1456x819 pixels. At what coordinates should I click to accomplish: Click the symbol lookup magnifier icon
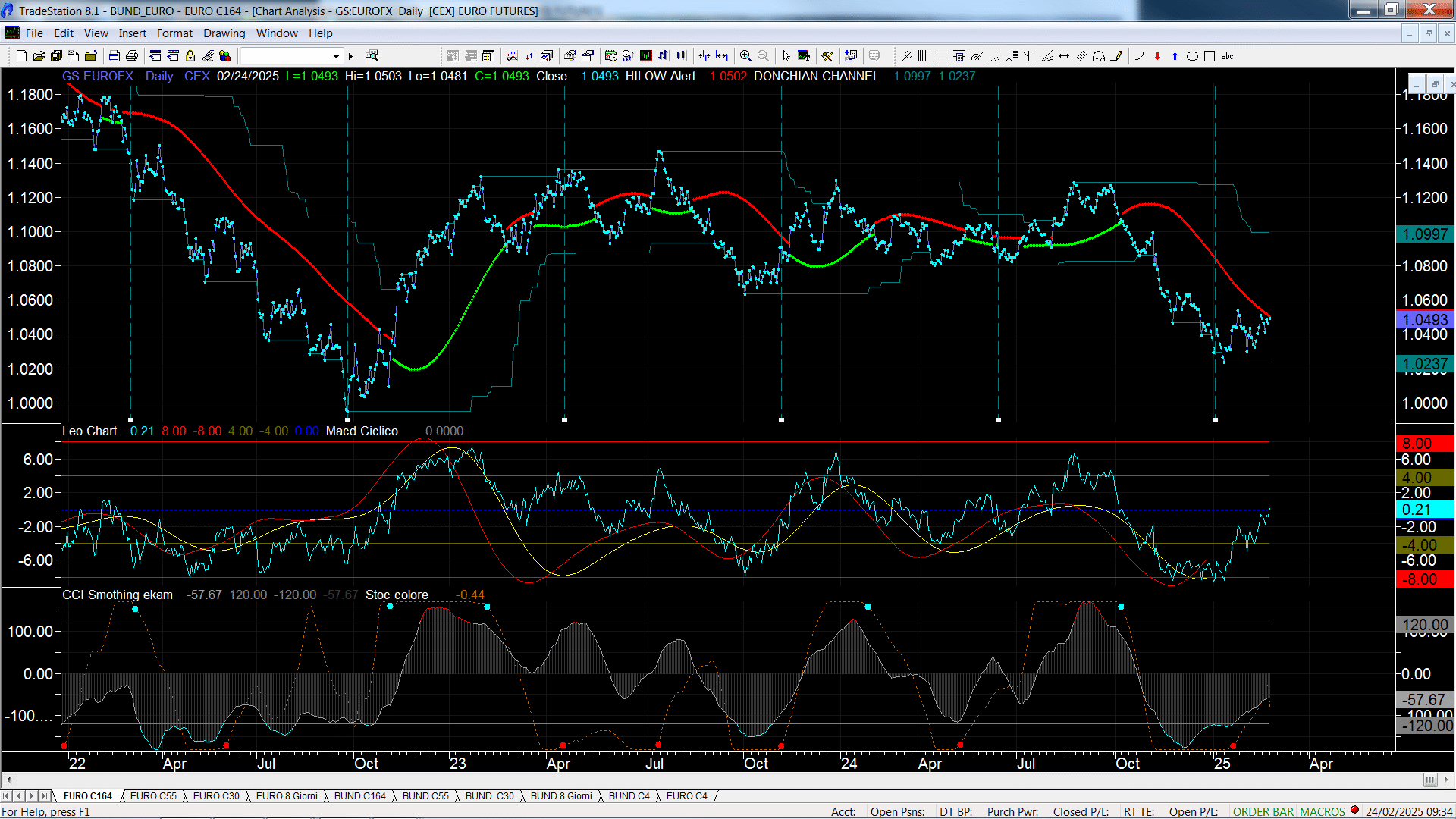pyautogui.click(x=372, y=55)
